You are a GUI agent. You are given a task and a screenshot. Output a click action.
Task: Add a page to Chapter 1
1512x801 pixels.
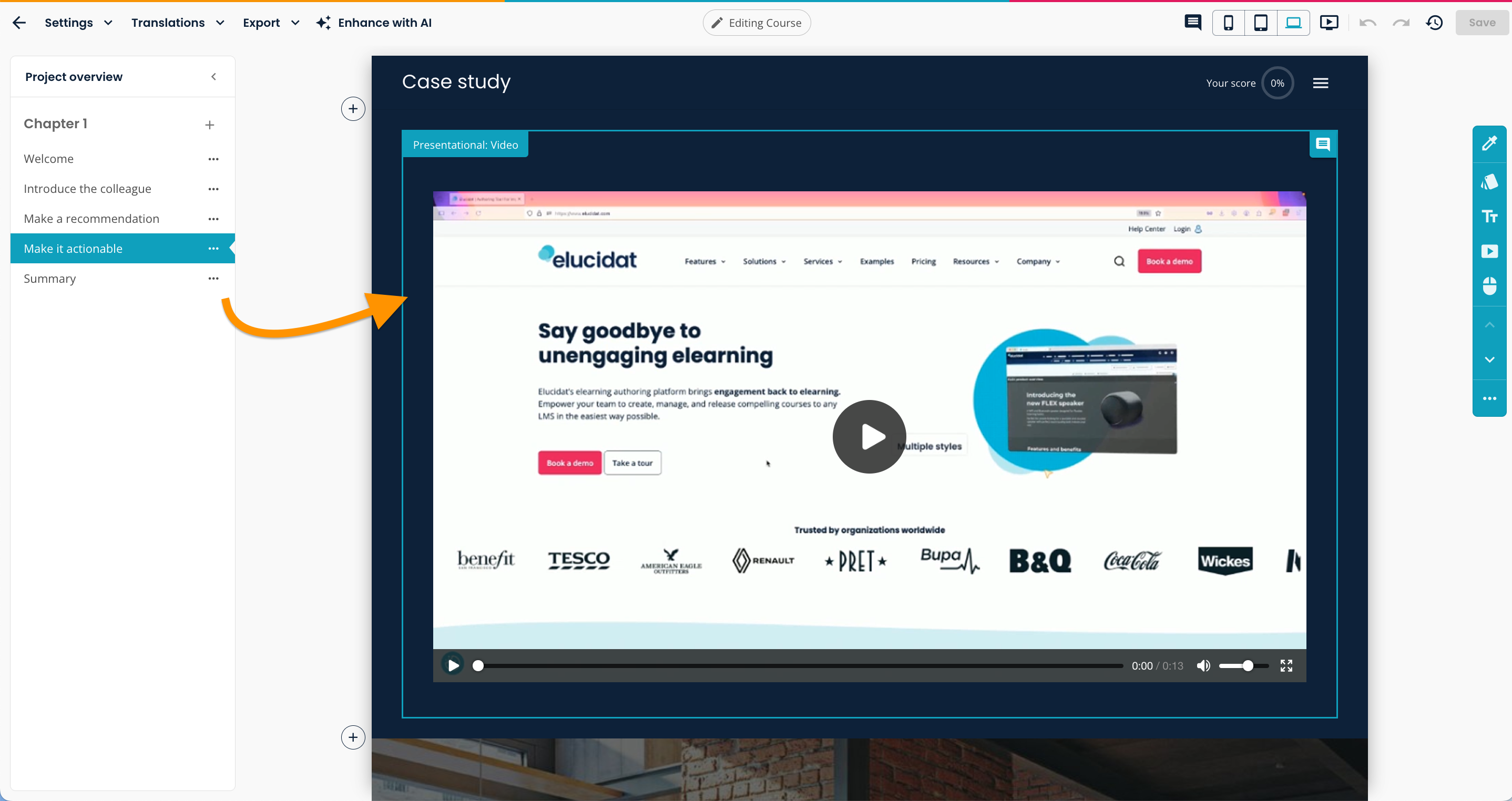pyautogui.click(x=210, y=125)
